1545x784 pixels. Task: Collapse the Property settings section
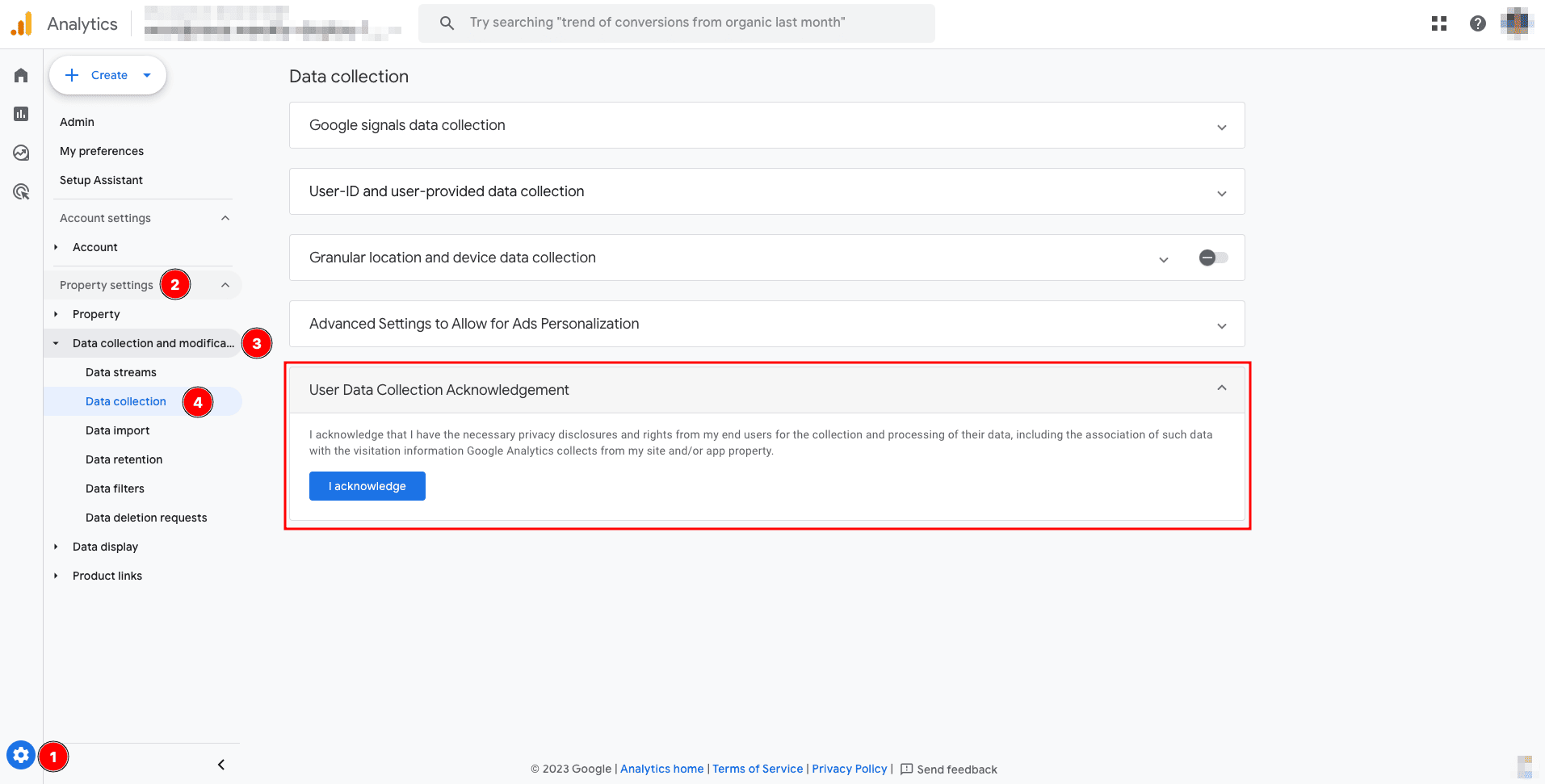[x=225, y=285]
